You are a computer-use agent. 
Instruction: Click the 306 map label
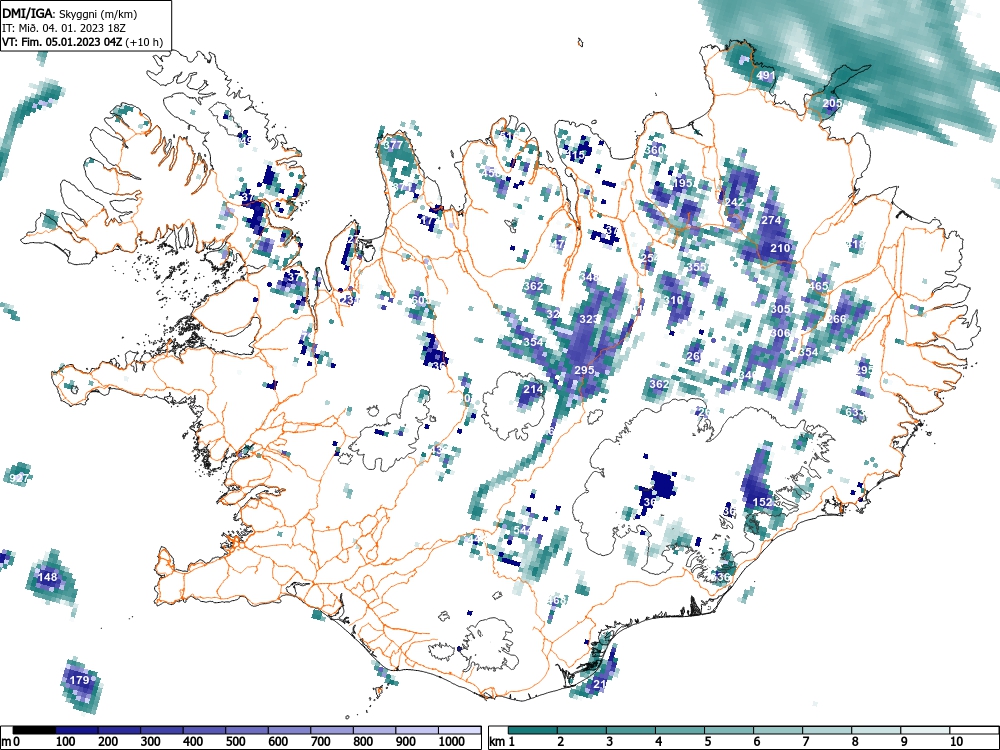point(781,334)
